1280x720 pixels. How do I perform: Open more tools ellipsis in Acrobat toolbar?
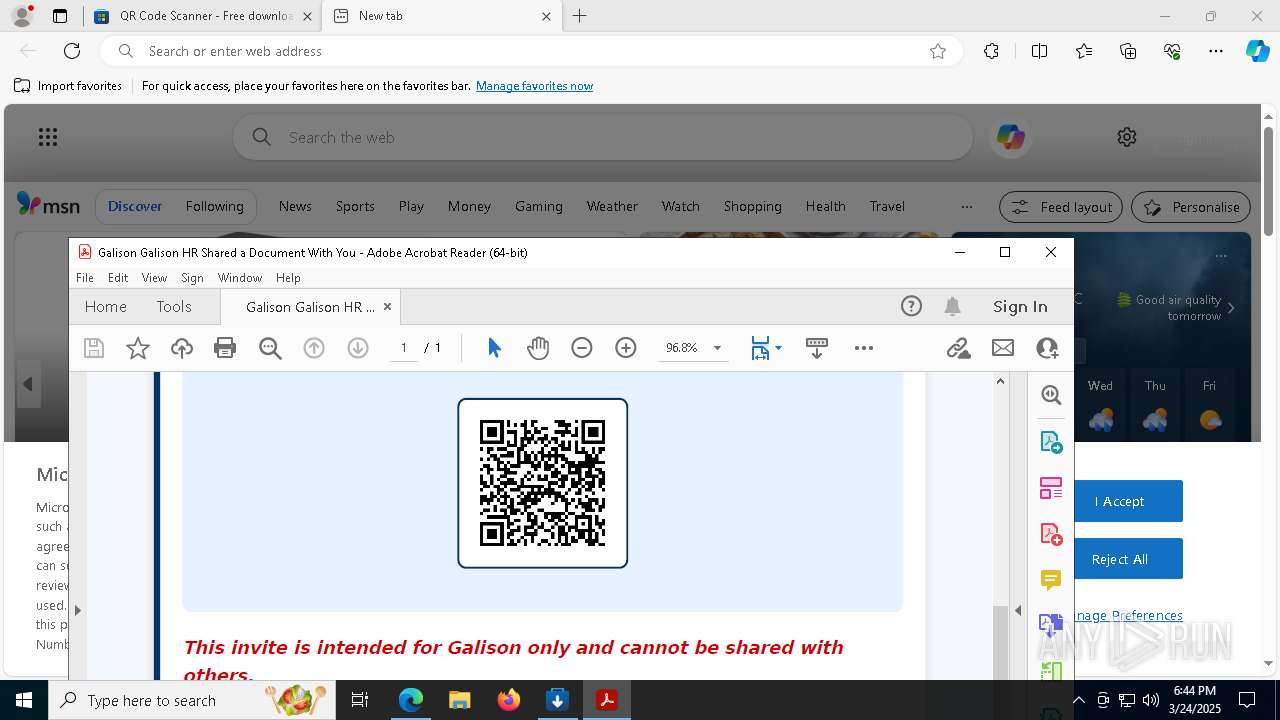click(864, 348)
